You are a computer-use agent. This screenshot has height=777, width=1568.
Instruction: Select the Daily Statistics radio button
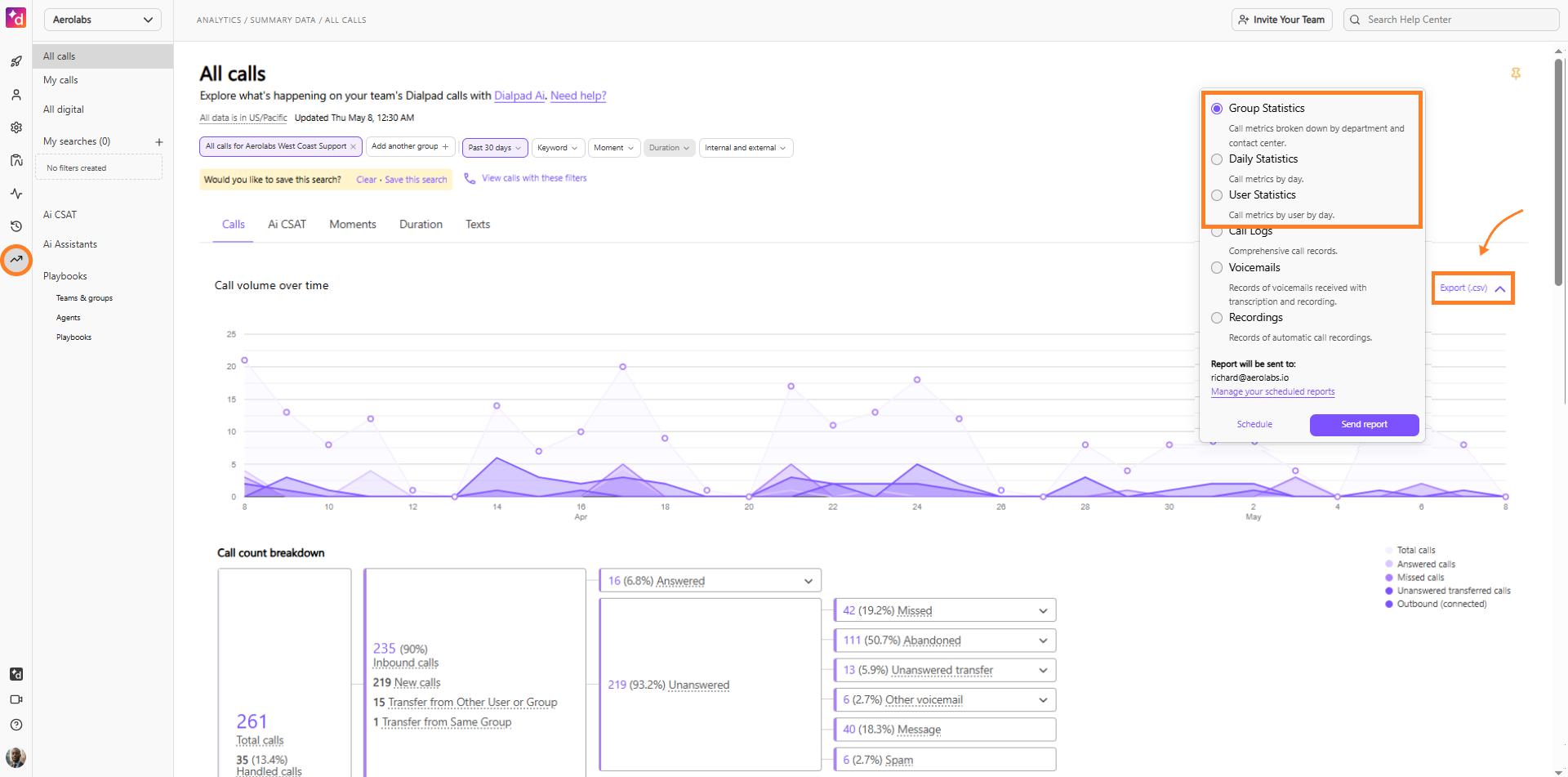(1217, 159)
